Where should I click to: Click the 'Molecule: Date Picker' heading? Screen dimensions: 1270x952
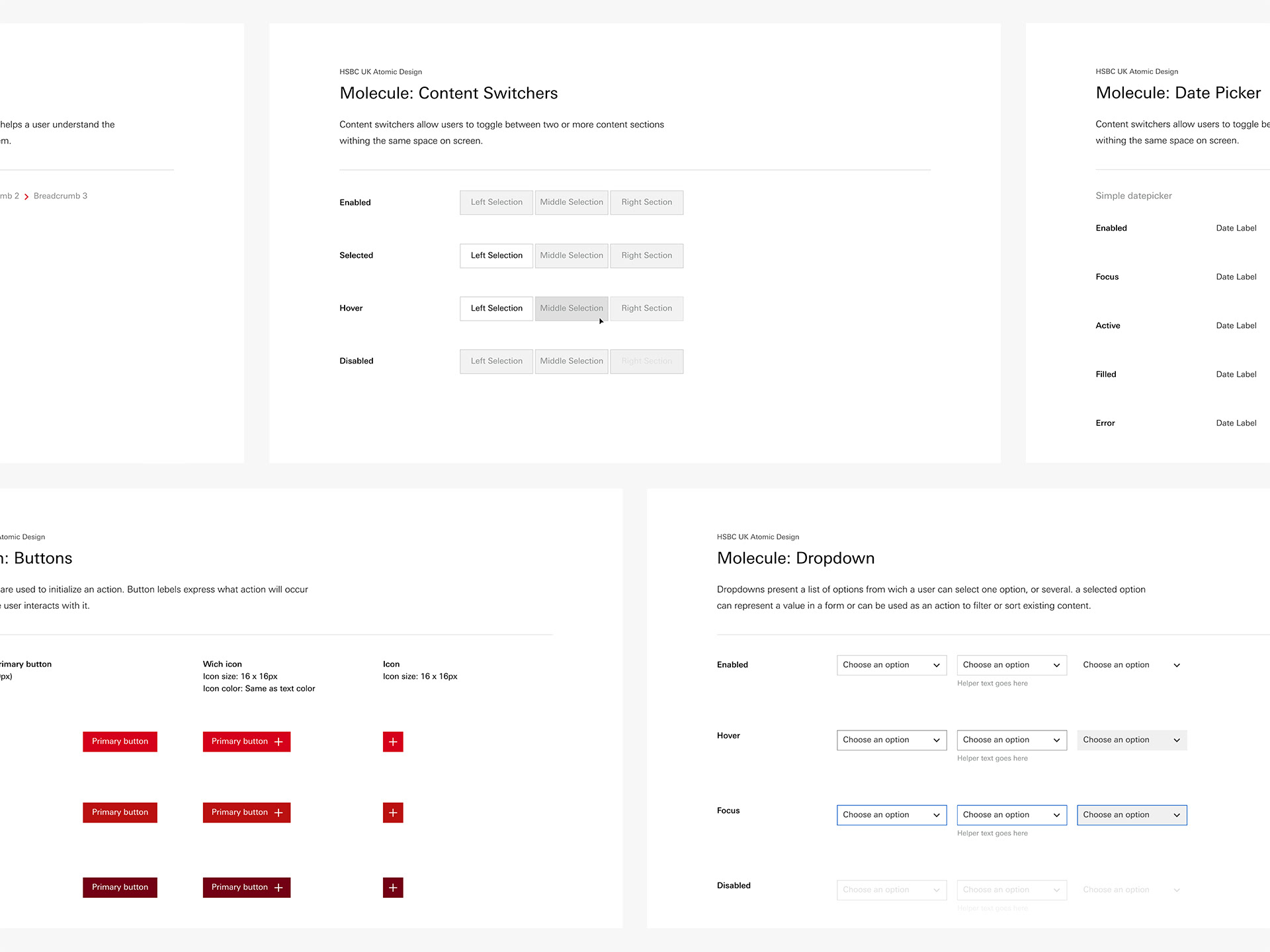point(1178,93)
